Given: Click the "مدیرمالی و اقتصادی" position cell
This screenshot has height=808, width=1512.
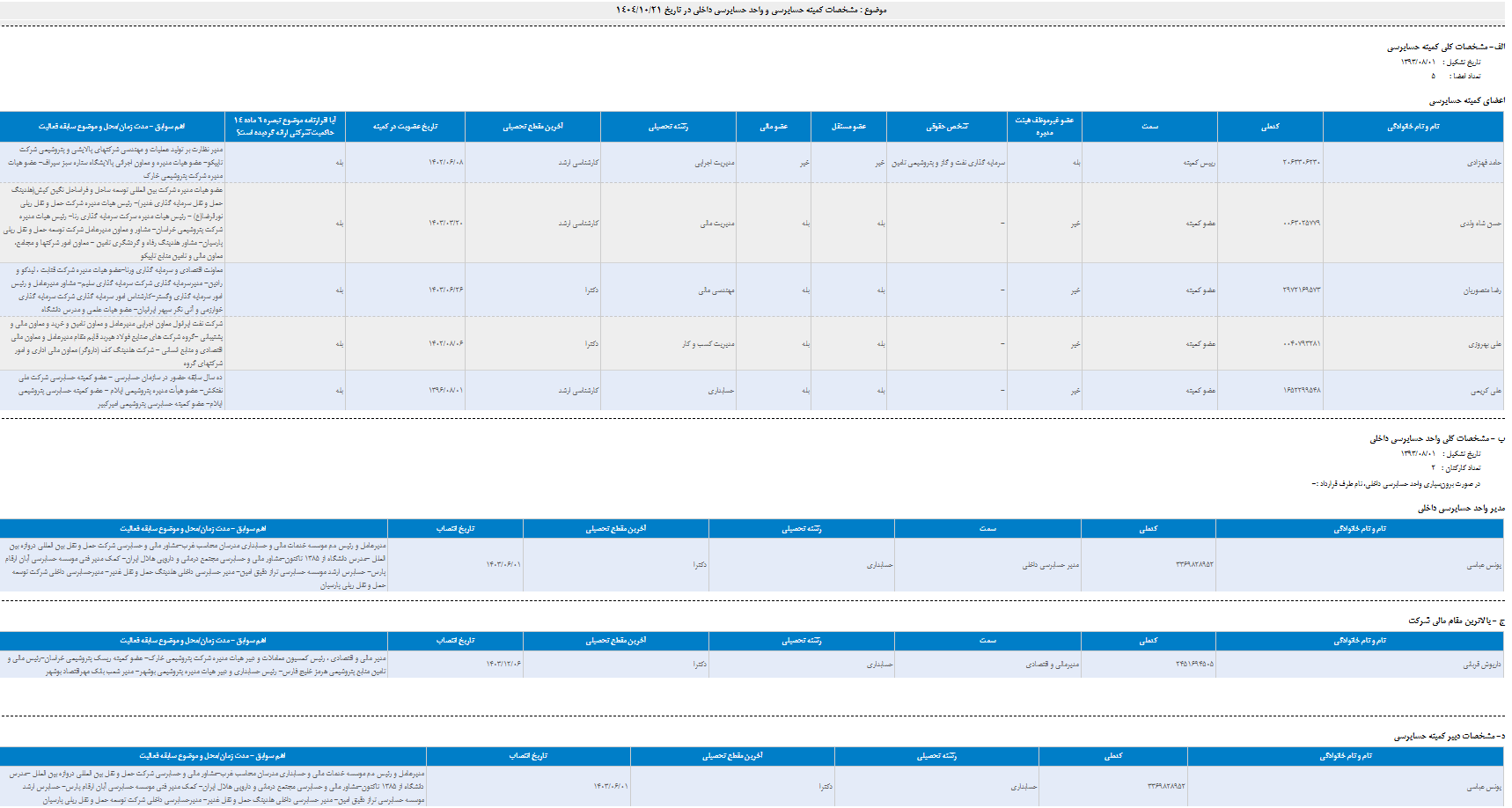Looking at the screenshot, I should pos(1052,665).
